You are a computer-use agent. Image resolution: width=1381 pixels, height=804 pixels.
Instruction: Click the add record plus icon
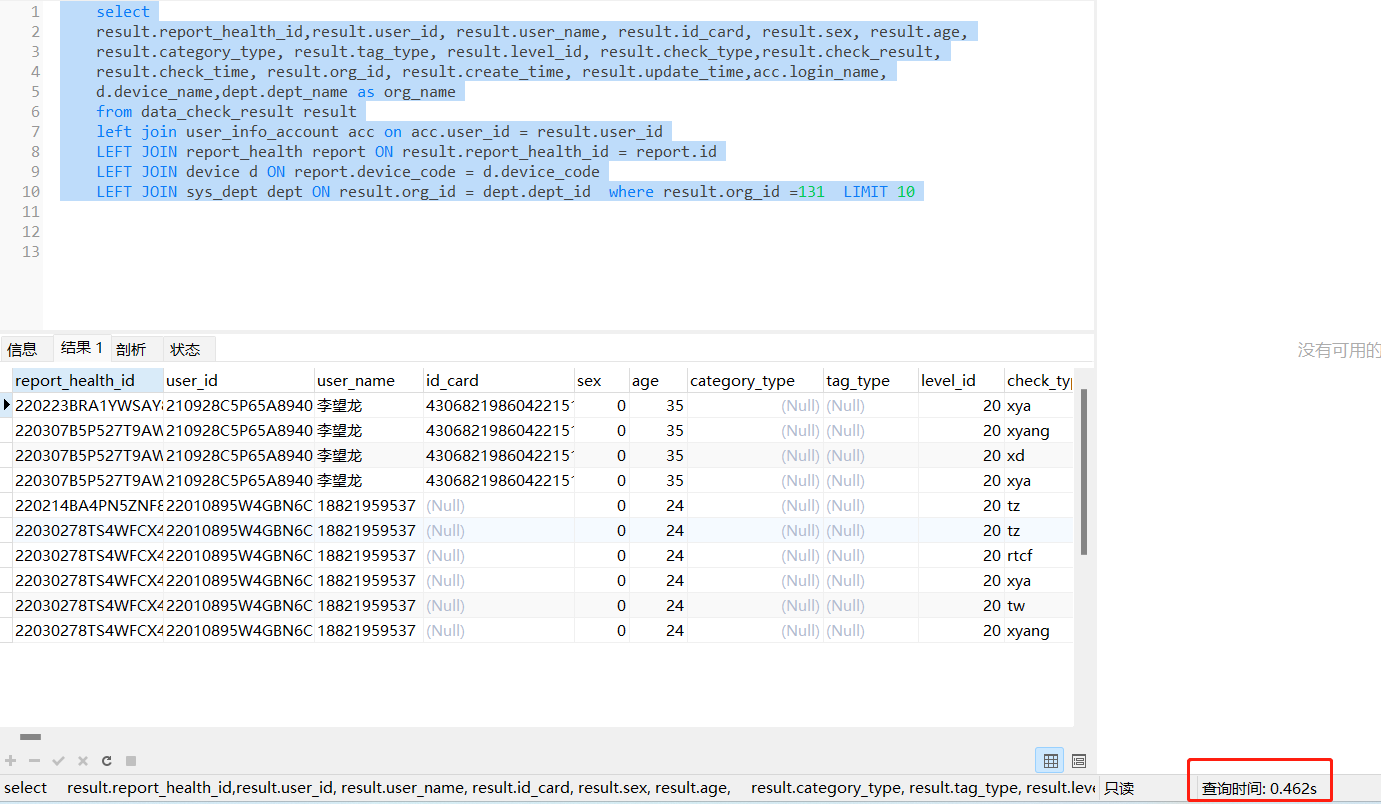11,761
